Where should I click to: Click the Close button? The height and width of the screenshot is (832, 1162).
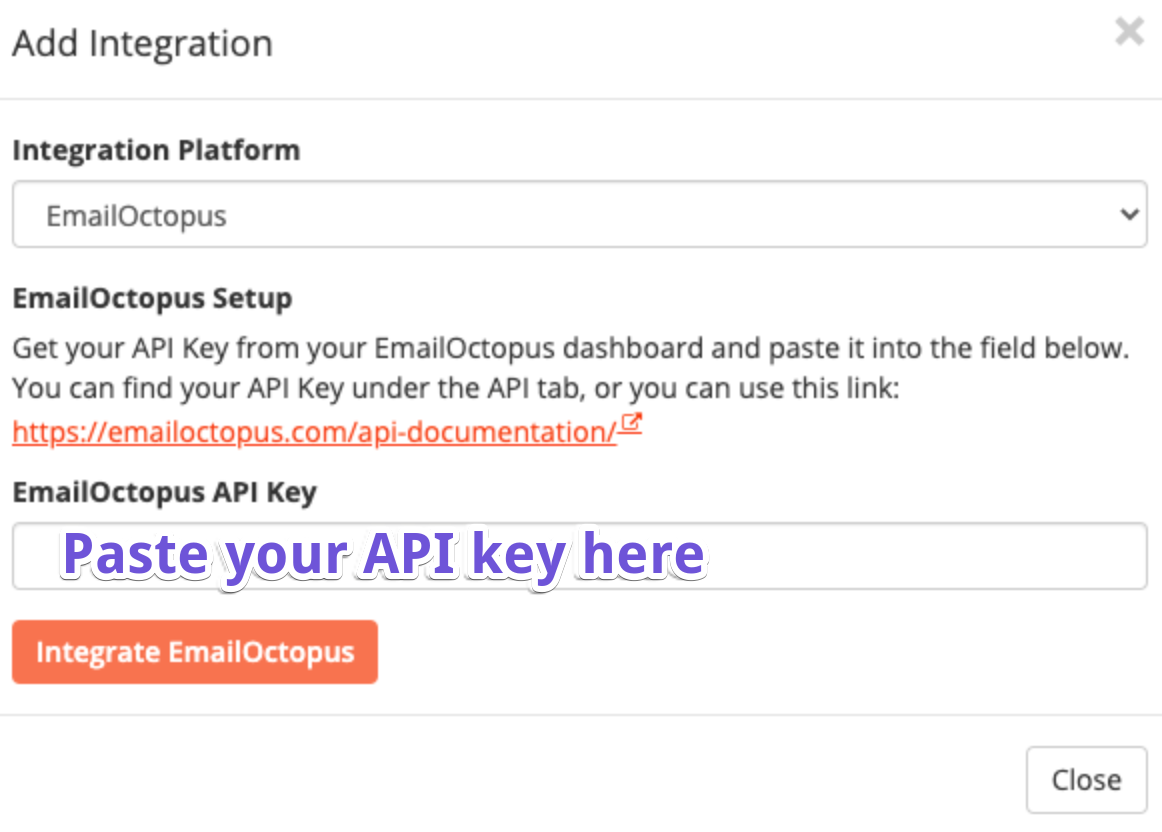(1086, 779)
